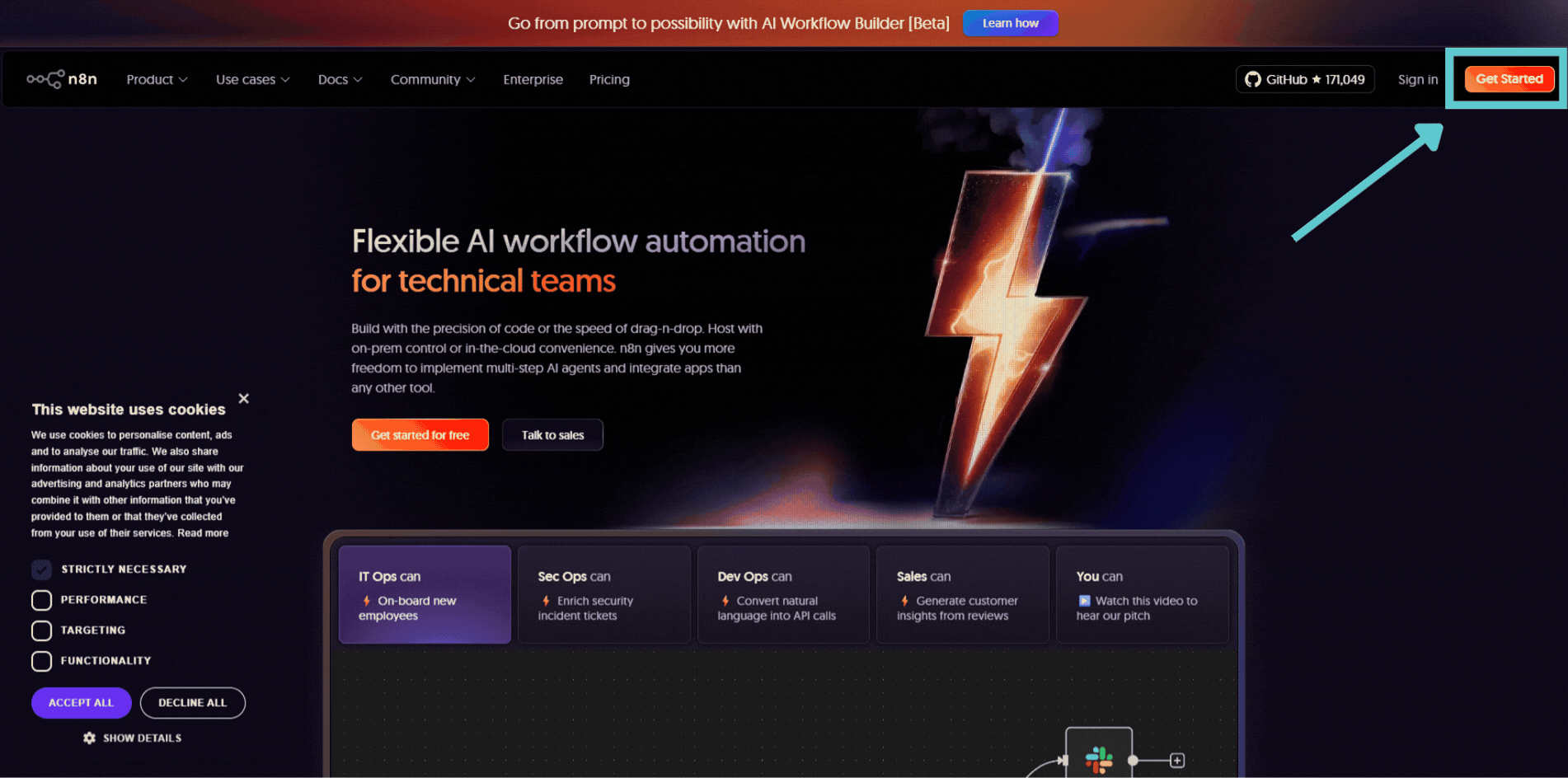Accept all cookies
1568x778 pixels.
81,703
